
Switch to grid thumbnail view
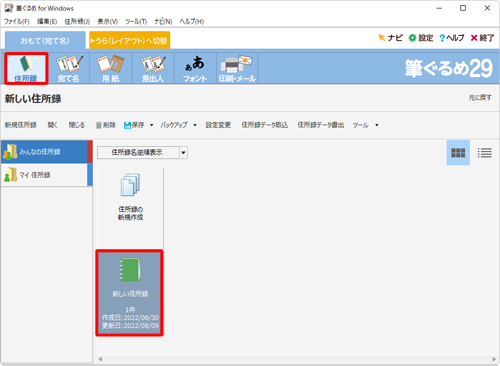pyautogui.click(x=458, y=153)
